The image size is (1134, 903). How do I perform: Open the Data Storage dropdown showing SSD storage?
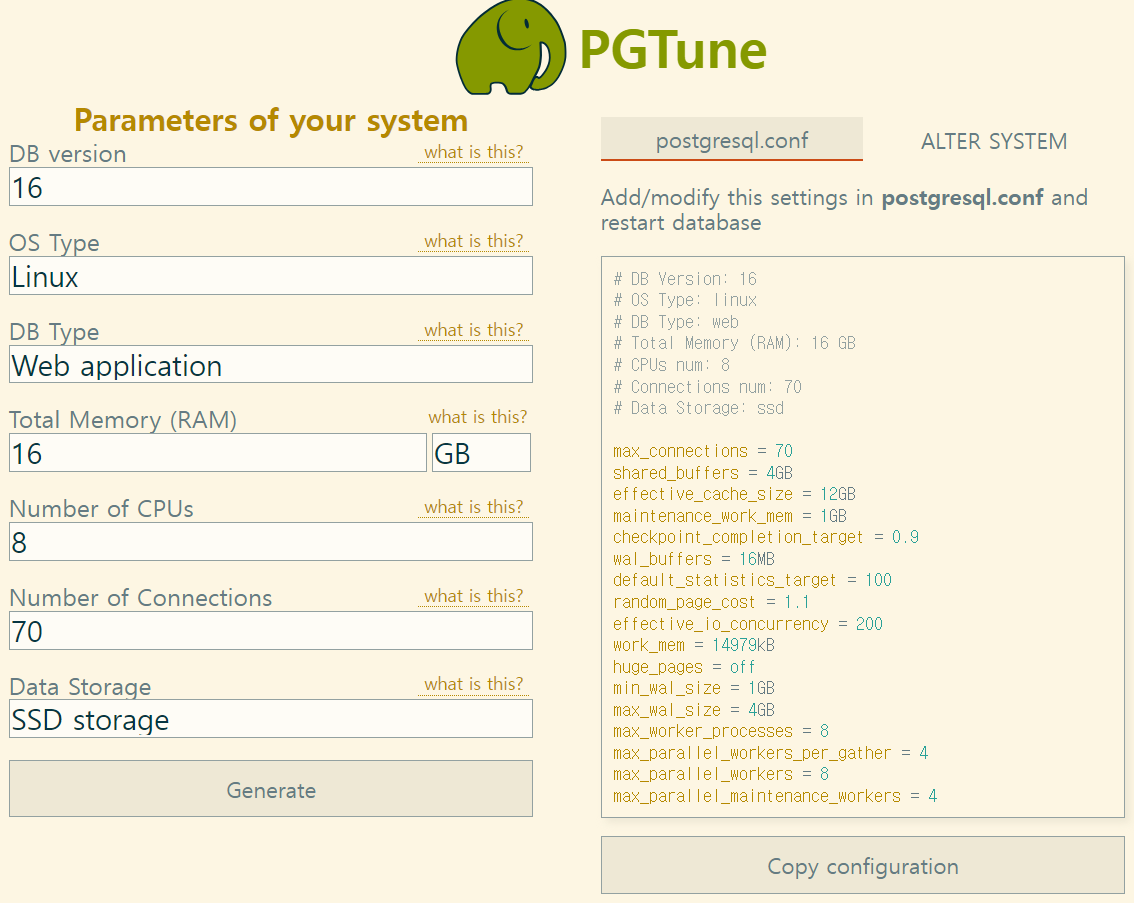[x=270, y=719]
